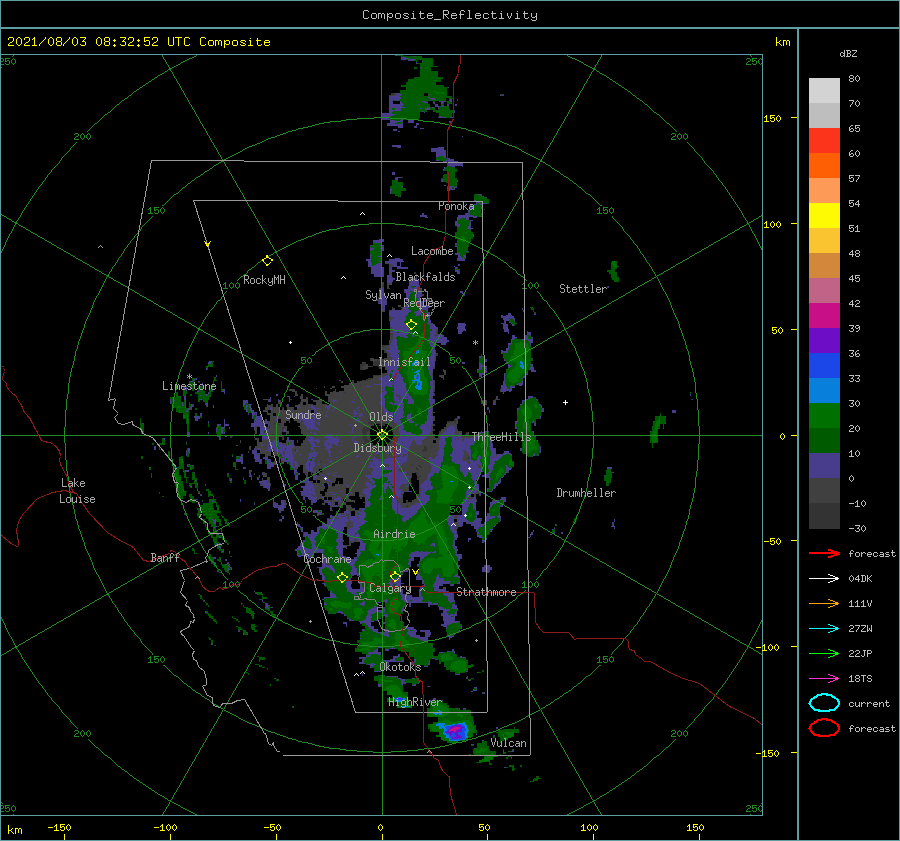Click the magenta 18TS arrow legend icon
This screenshot has height=841, width=900.
click(824, 679)
